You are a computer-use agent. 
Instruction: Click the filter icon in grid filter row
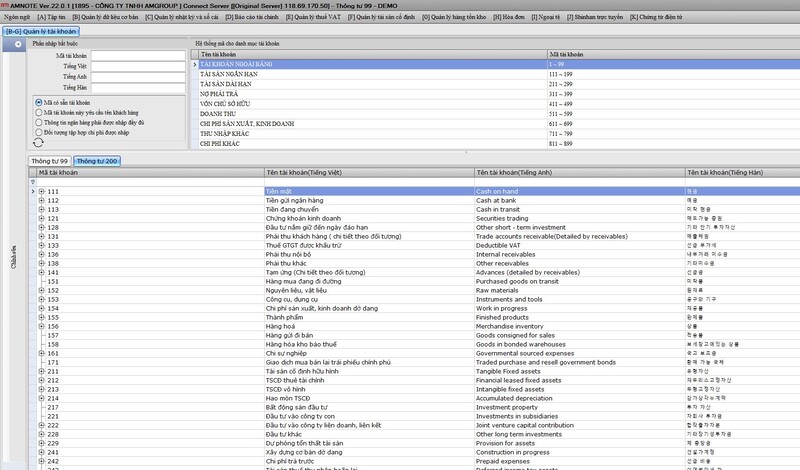35,182
